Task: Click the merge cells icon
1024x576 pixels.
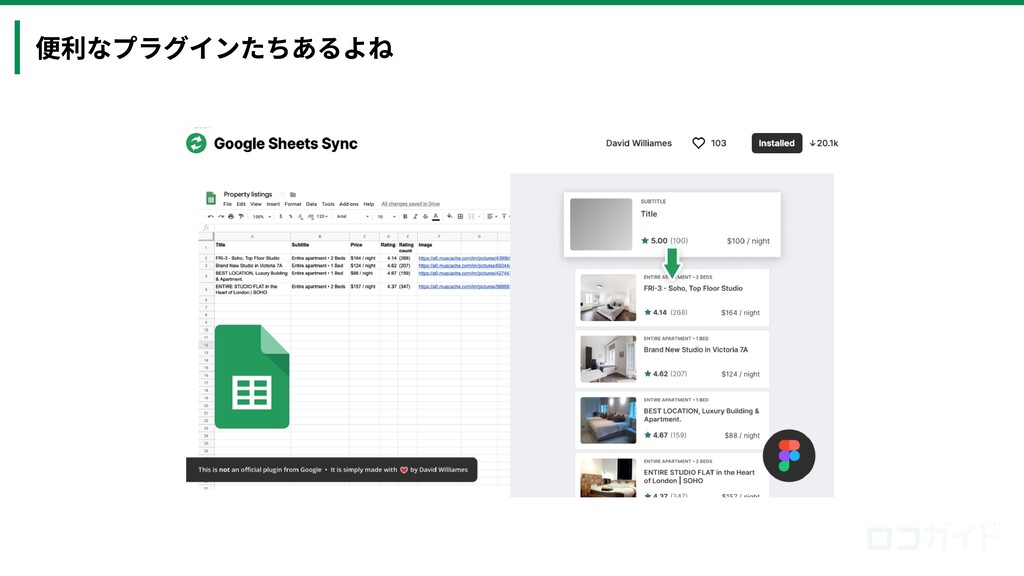Action: pyautogui.click(x=472, y=216)
